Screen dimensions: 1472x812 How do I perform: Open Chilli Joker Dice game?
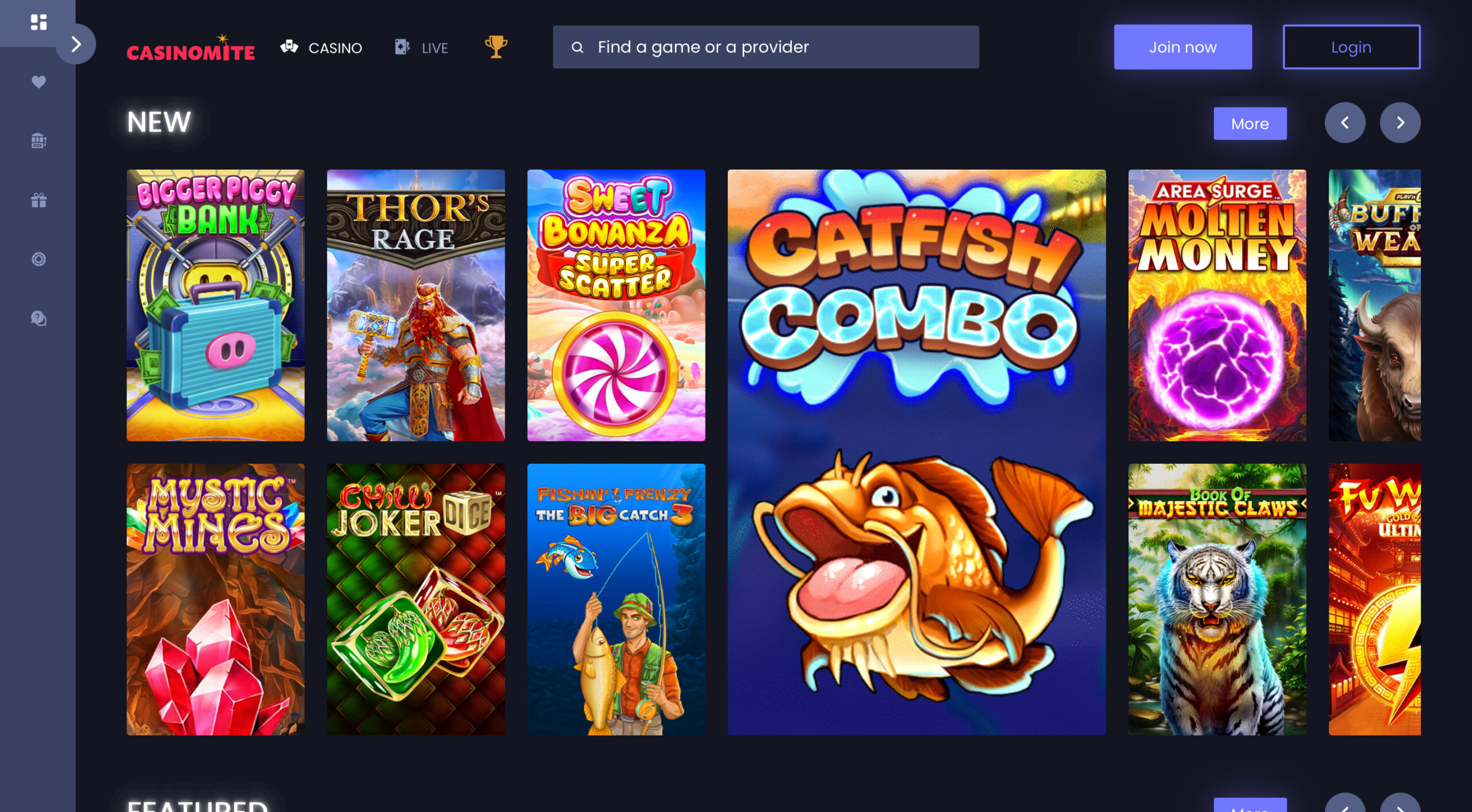(x=416, y=599)
